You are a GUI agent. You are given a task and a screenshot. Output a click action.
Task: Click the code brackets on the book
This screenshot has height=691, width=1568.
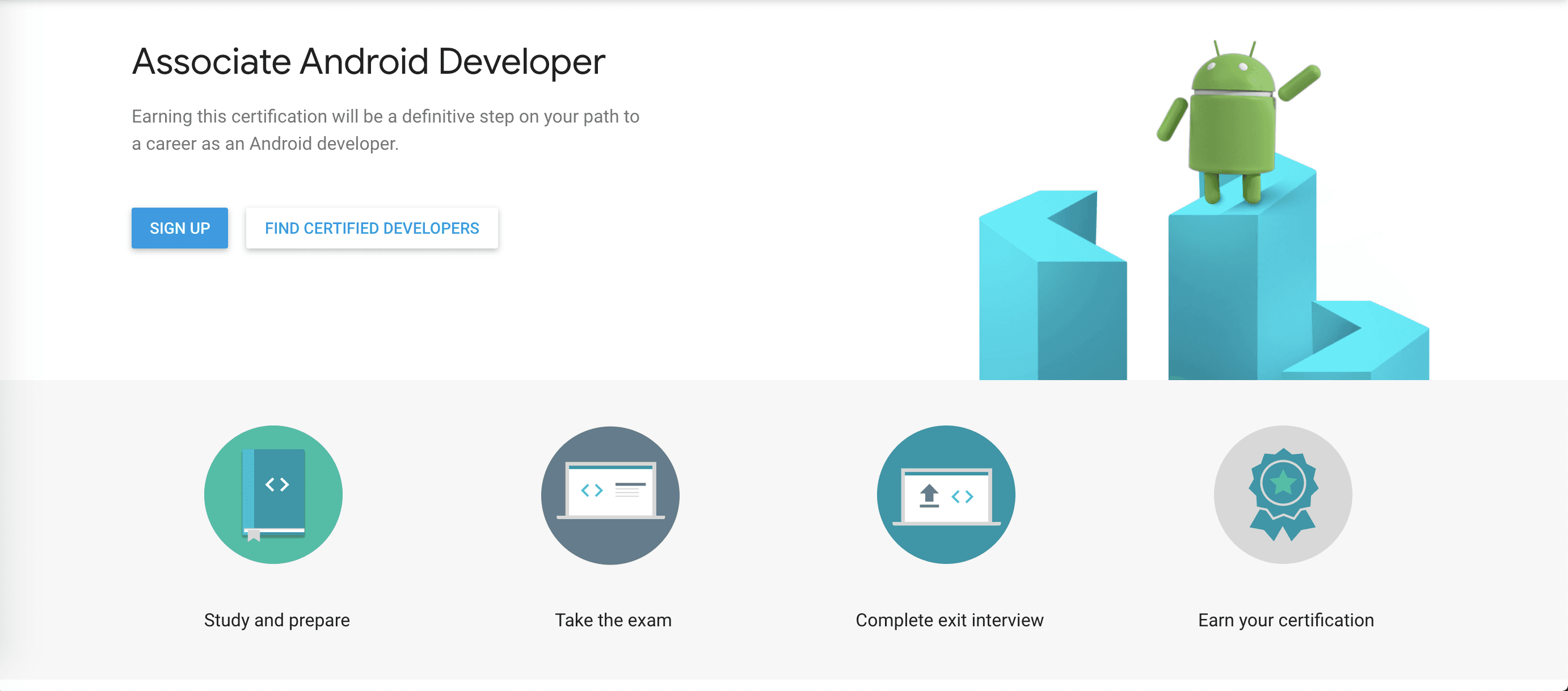[x=277, y=484]
